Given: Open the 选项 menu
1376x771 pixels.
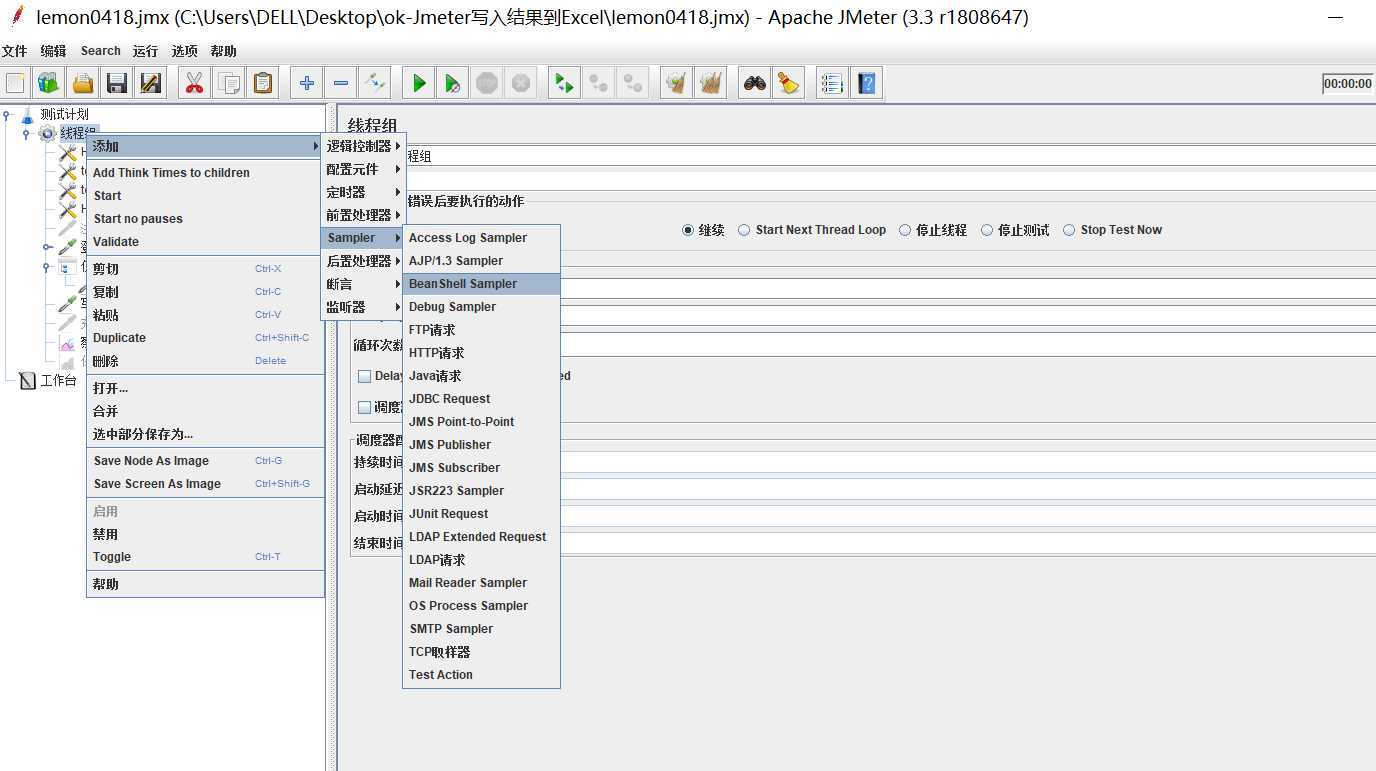Looking at the screenshot, I should [184, 51].
